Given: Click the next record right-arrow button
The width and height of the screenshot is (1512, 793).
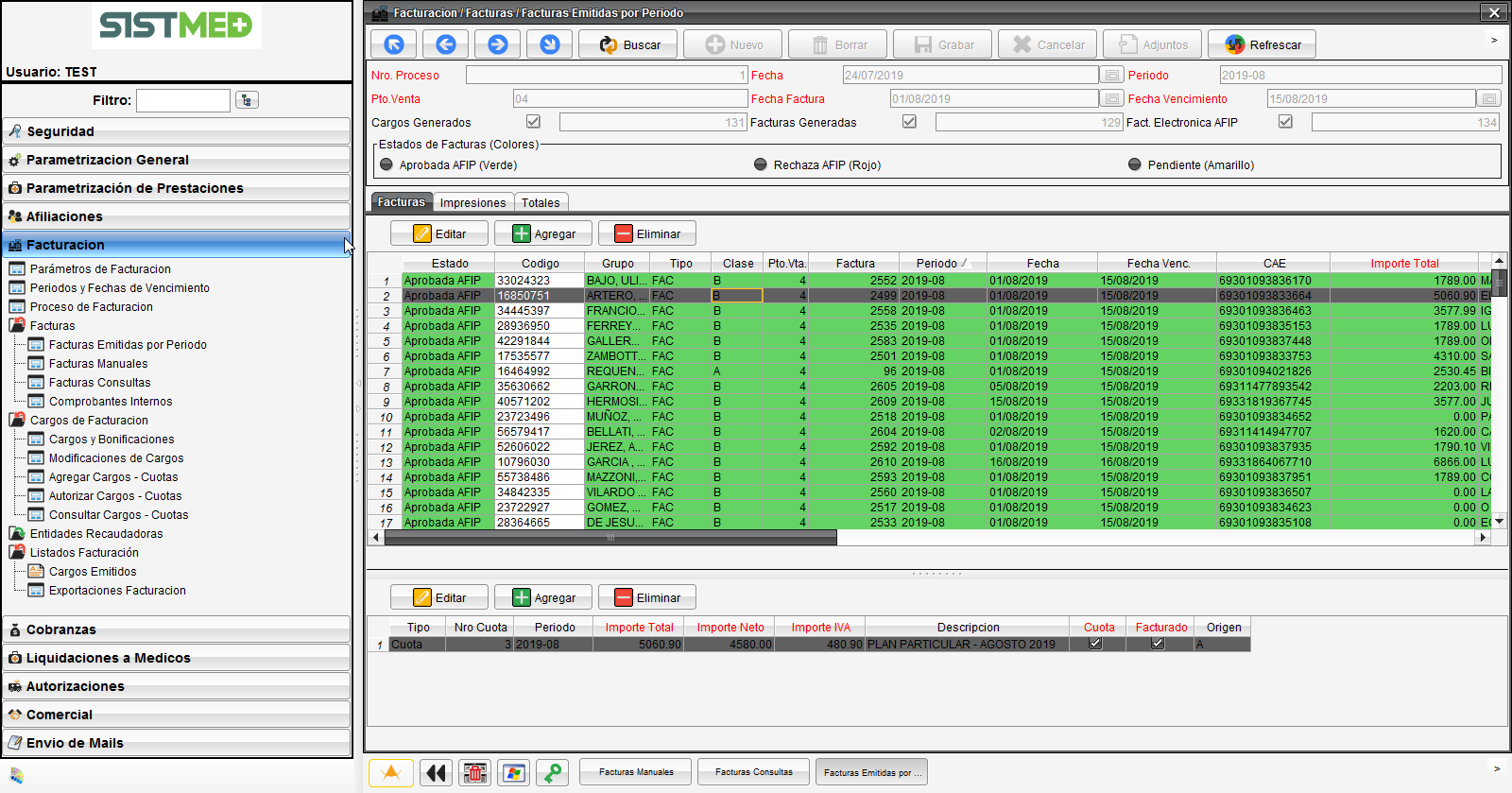Looking at the screenshot, I should (x=498, y=44).
